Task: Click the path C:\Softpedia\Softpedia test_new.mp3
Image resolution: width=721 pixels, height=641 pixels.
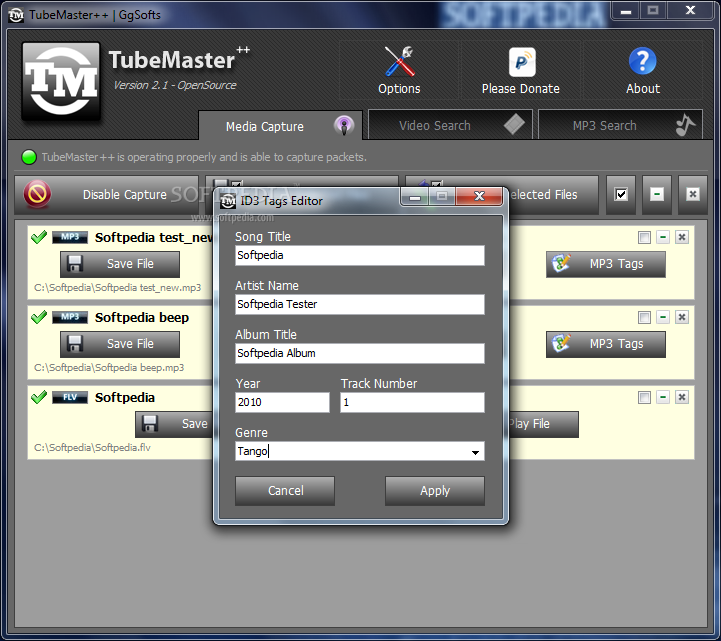Action: [118, 287]
